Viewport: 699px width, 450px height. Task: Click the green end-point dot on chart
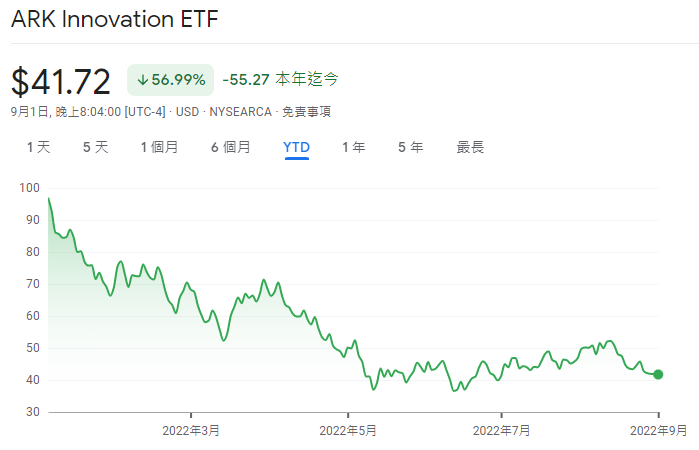pos(658,375)
